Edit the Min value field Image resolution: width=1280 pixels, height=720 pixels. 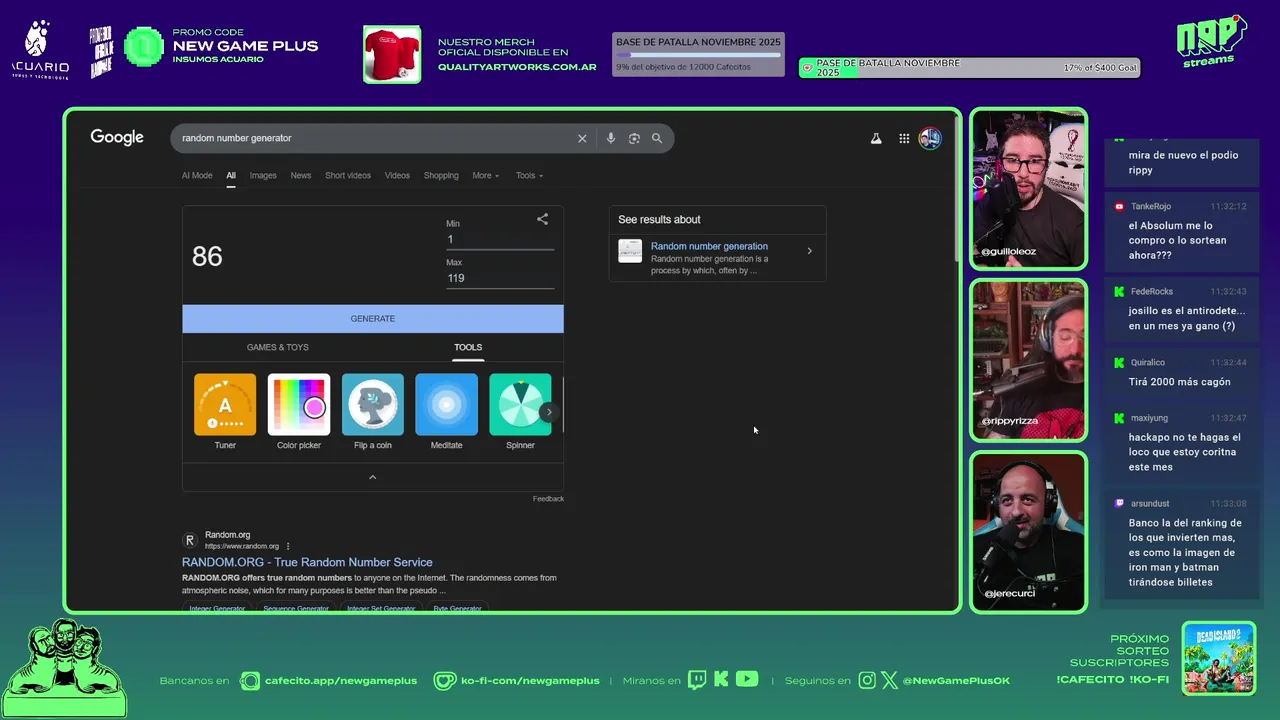pos(500,240)
